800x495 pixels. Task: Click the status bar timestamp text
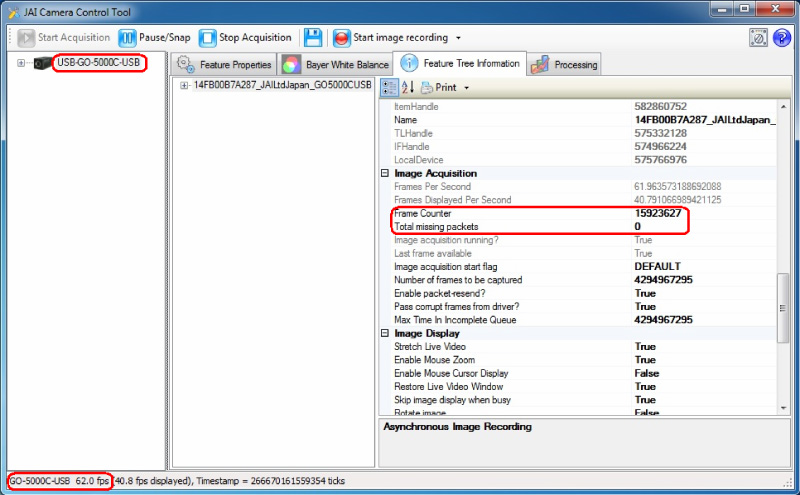click(x=270, y=481)
